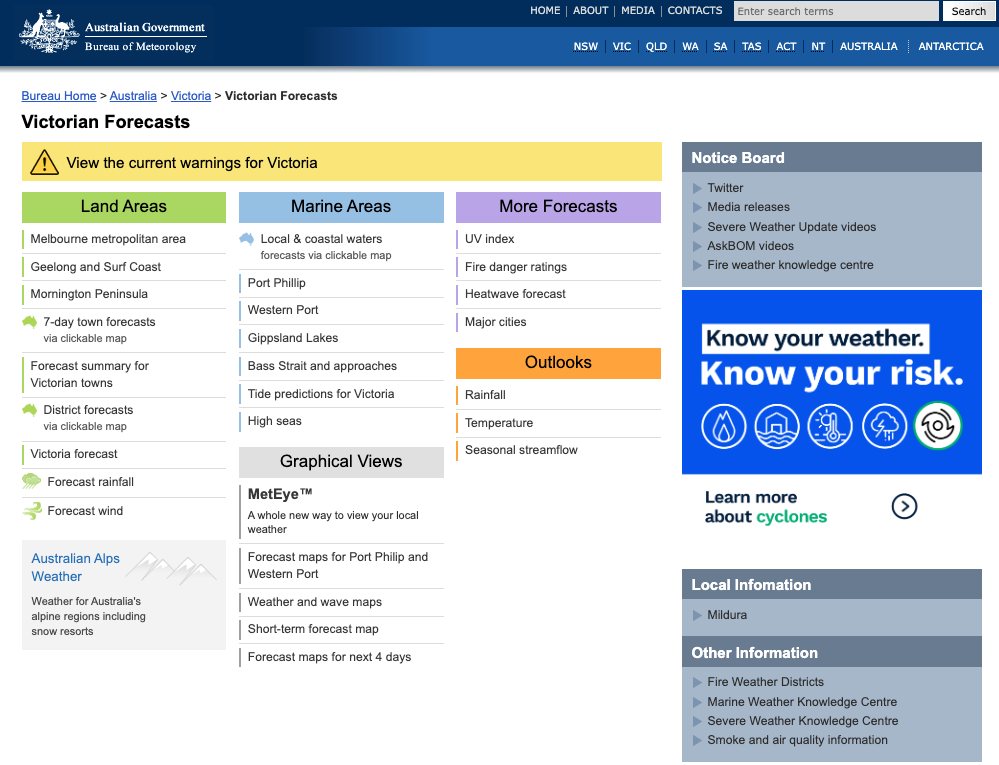Image resolution: width=999 pixels, height=765 pixels.
Task: Click the map icon beside District forecasts
Action: click(30, 410)
